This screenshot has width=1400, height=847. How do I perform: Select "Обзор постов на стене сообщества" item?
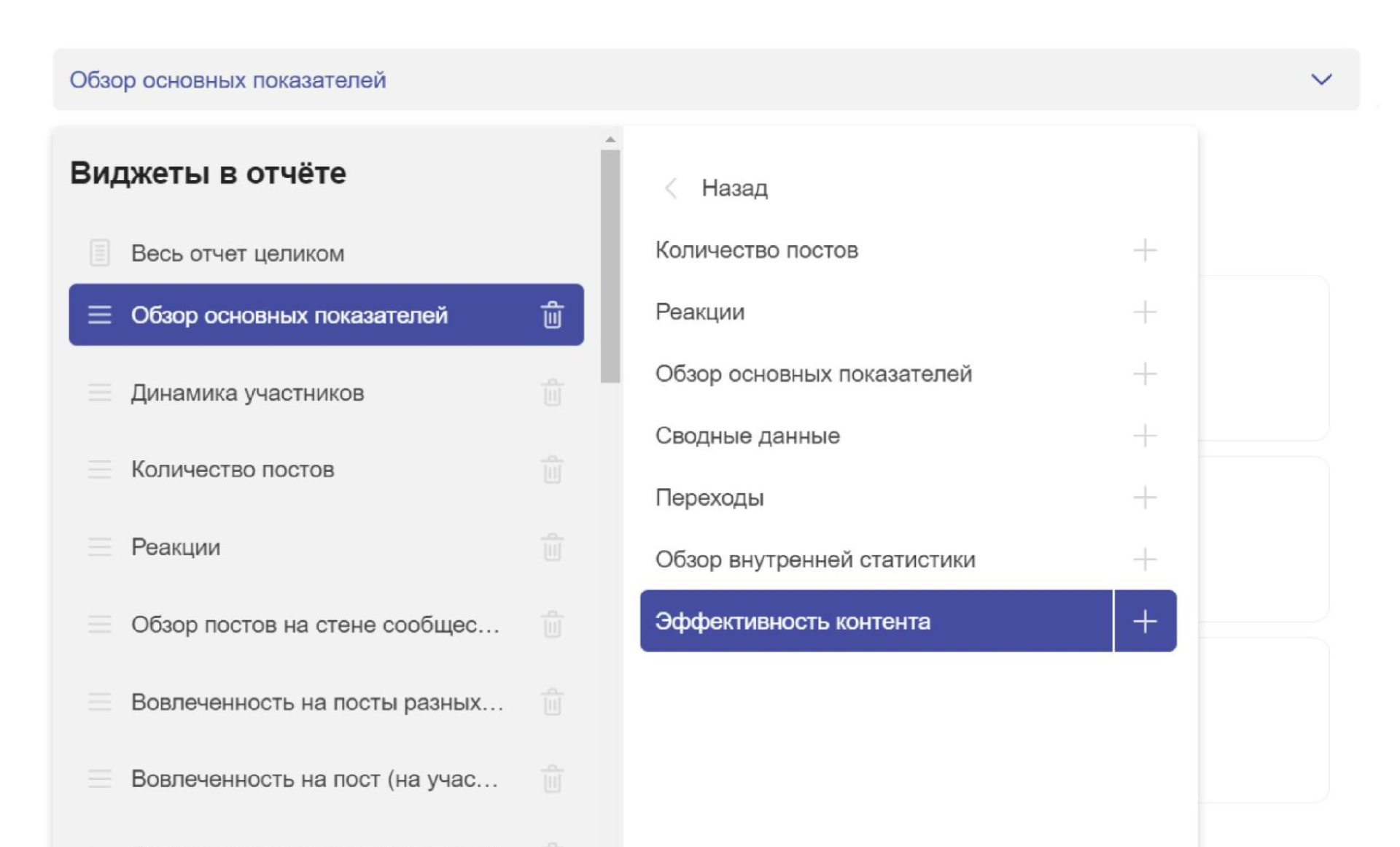(x=315, y=624)
